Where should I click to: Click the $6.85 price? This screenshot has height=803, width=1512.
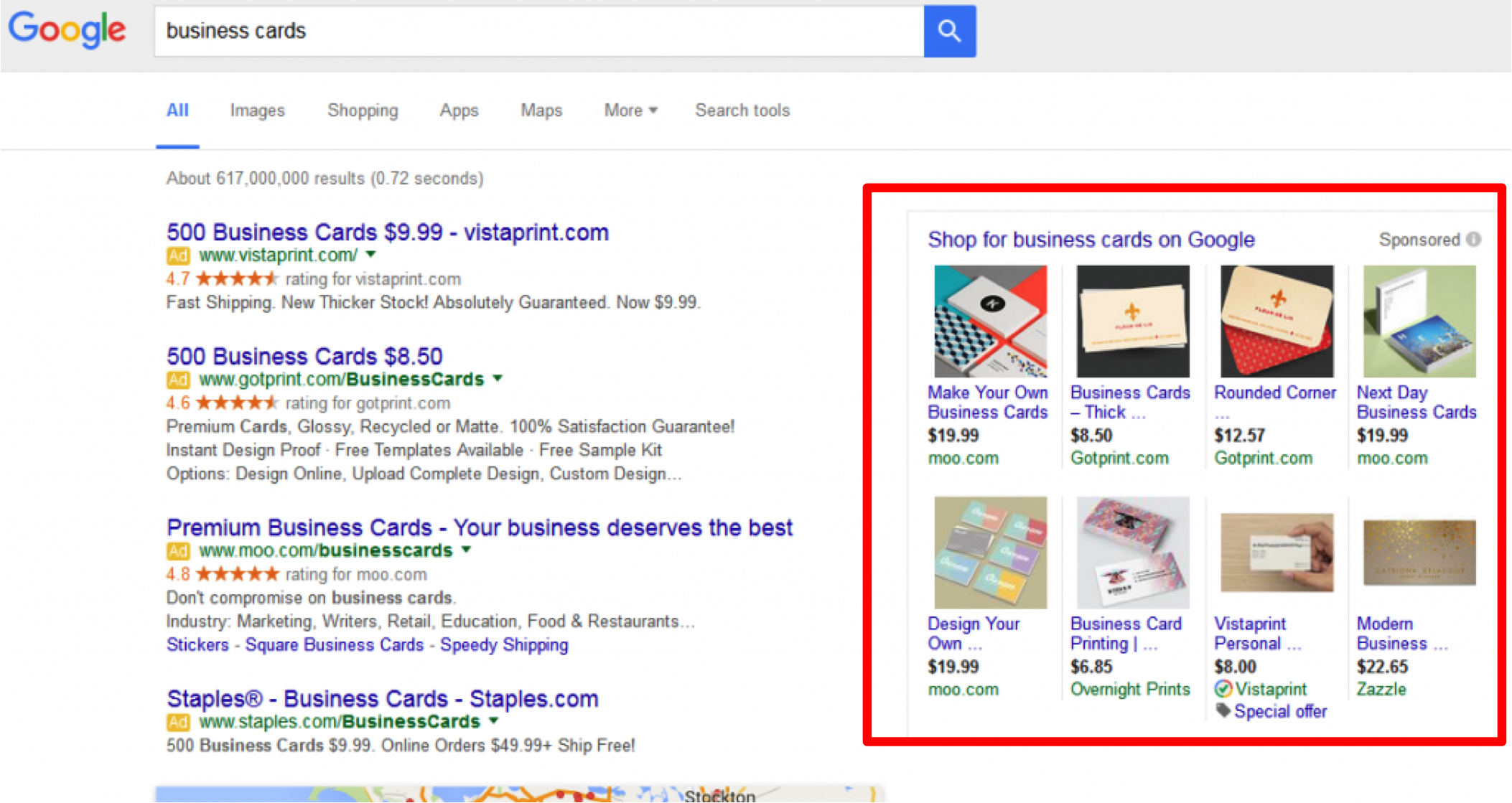coord(1091,667)
